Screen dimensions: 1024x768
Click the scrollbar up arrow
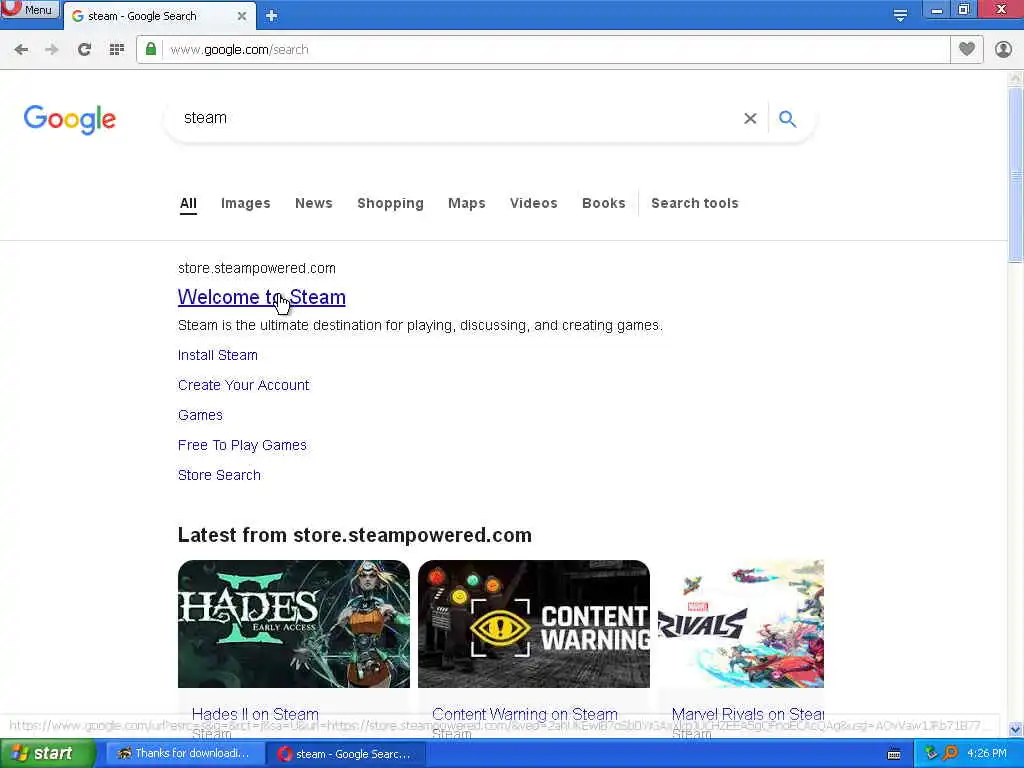1016,78
